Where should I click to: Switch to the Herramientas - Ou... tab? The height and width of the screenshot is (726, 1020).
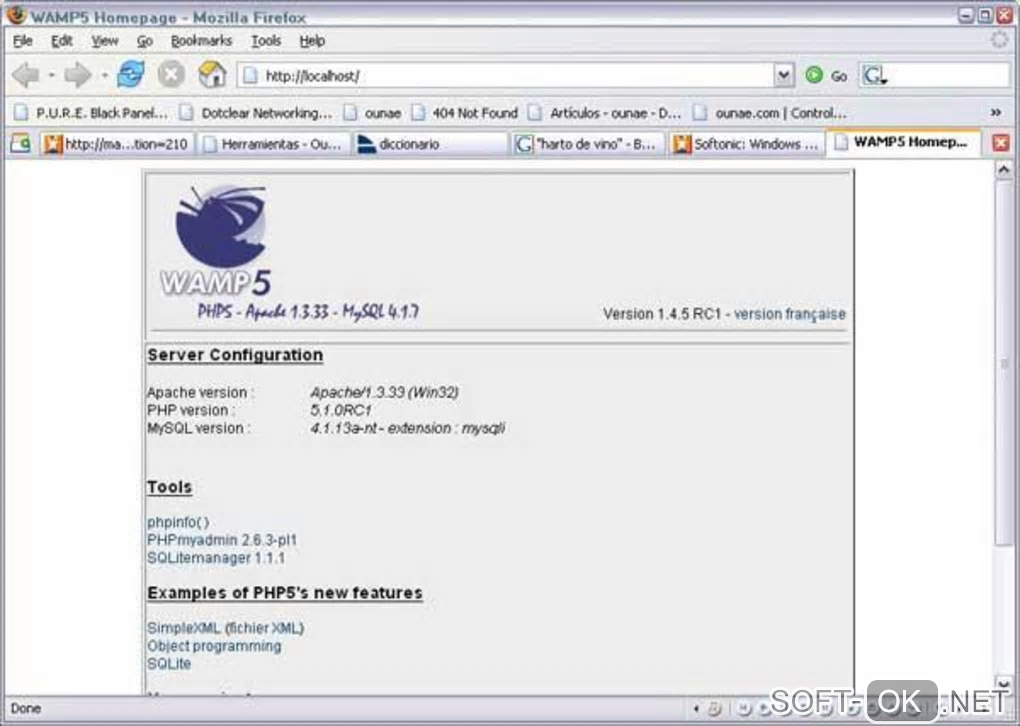[x=274, y=144]
